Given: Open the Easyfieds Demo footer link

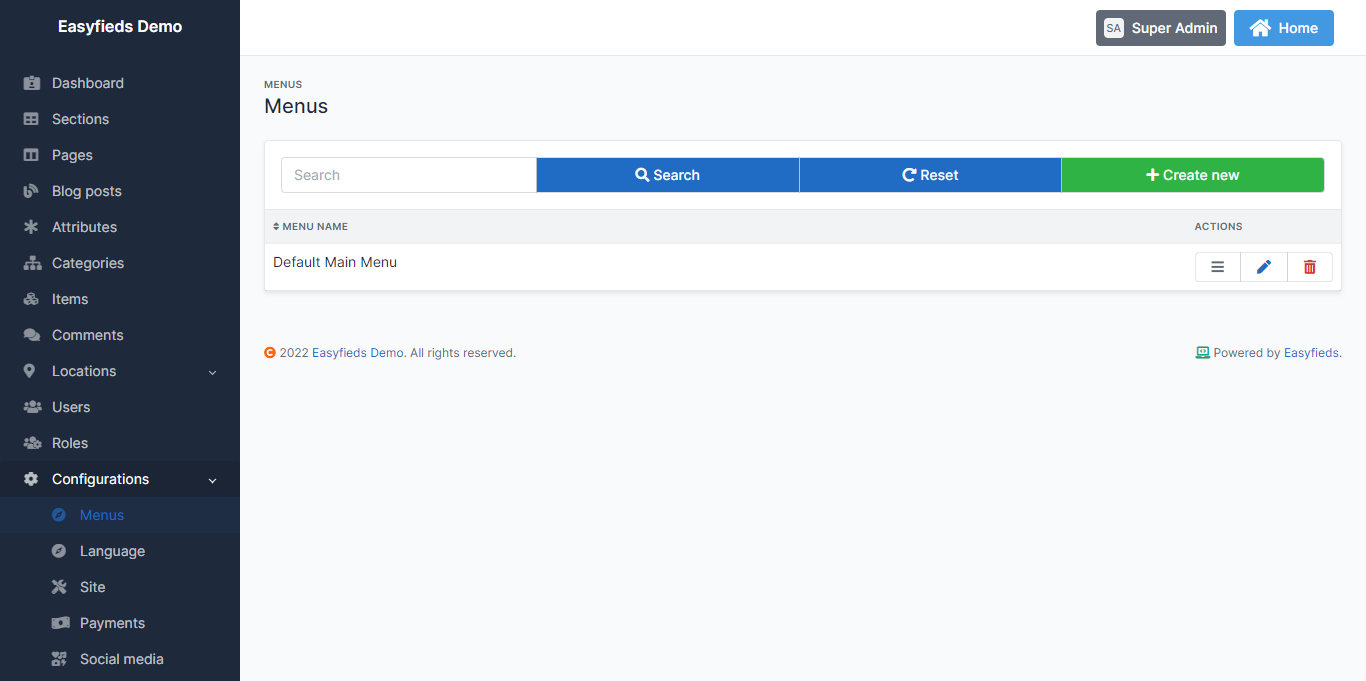Looking at the screenshot, I should click(358, 353).
